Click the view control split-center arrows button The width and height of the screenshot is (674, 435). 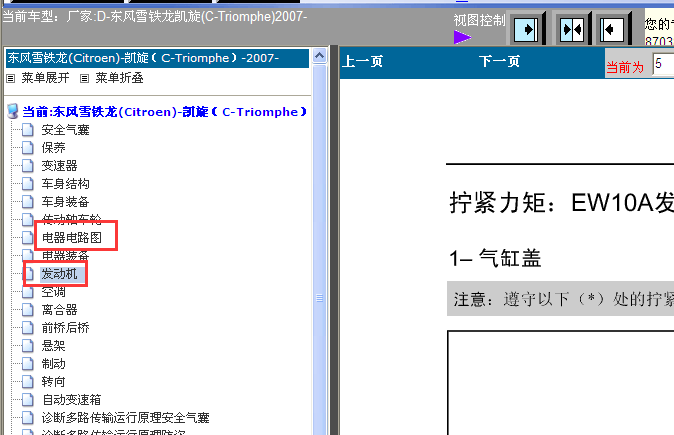coord(572,30)
